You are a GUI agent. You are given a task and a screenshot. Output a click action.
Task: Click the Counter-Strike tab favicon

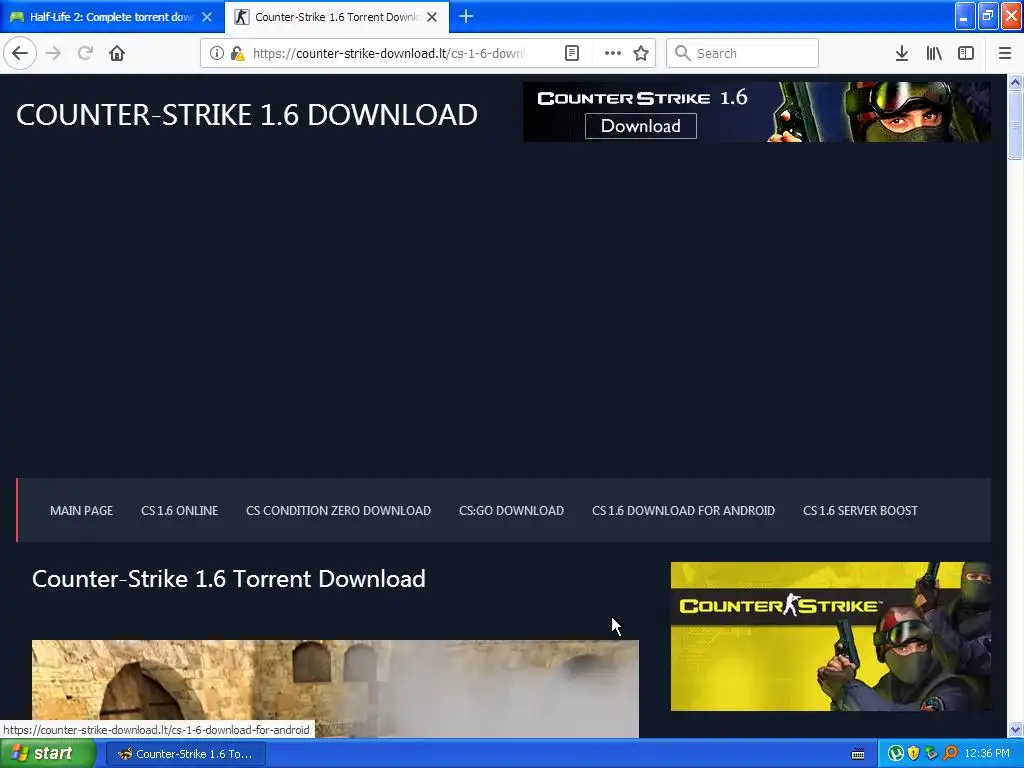tap(242, 17)
